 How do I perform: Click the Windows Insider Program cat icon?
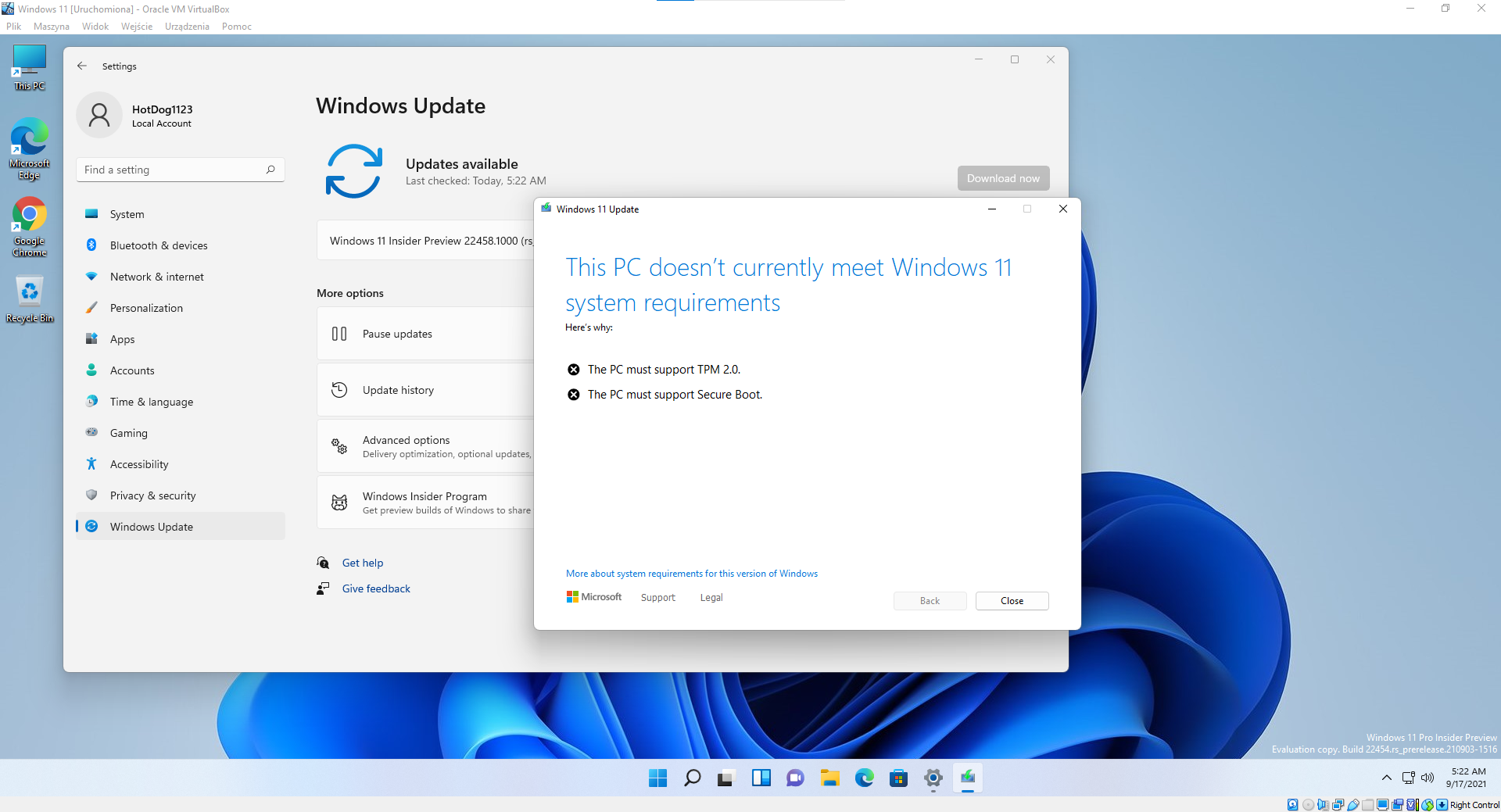(339, 503)
